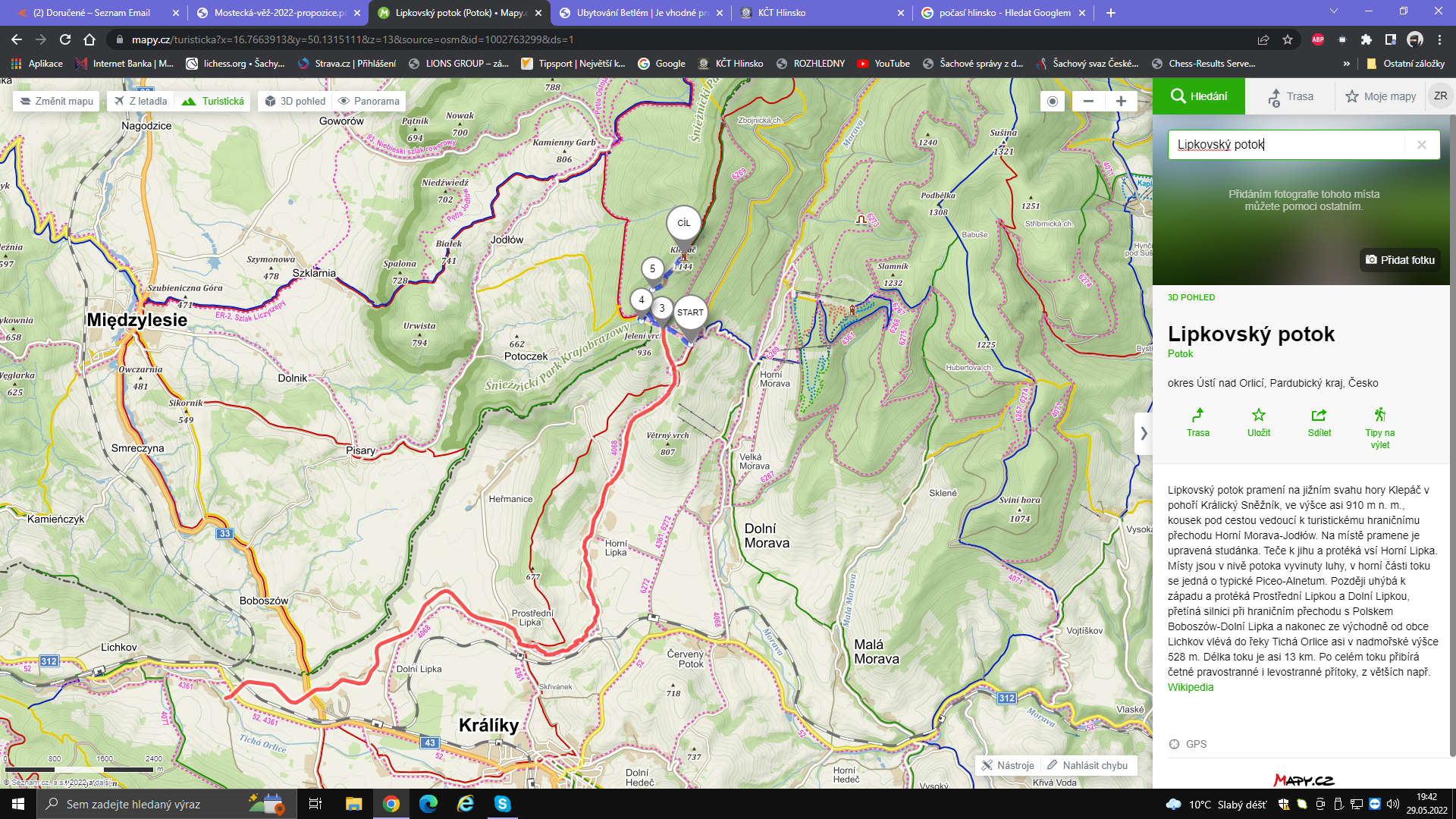Select Turistická map layer
1456x819 pixels.
pyautogui.click(x=213, y=102)
